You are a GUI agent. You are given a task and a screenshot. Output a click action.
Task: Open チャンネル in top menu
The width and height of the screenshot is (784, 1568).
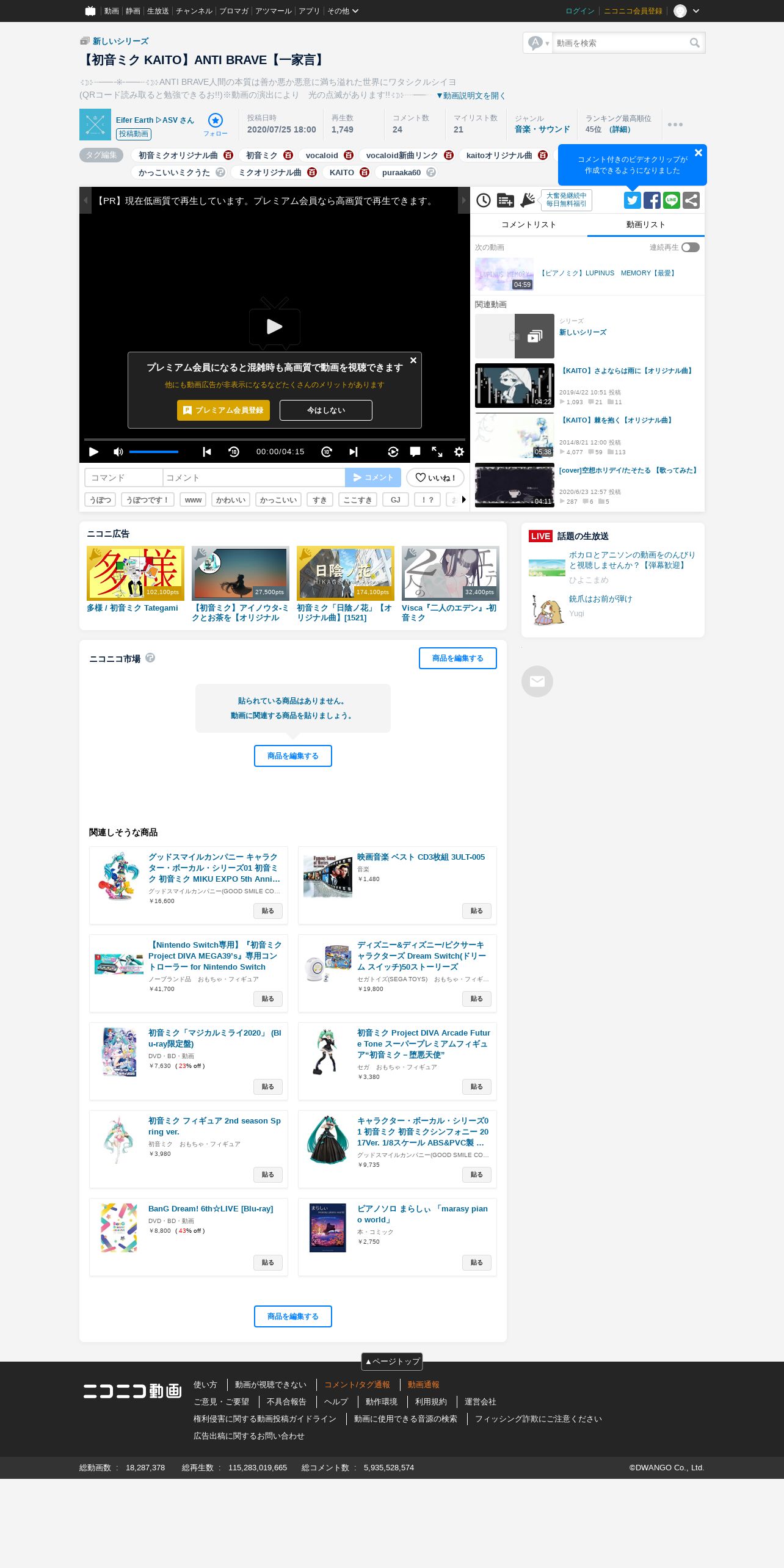194,11
